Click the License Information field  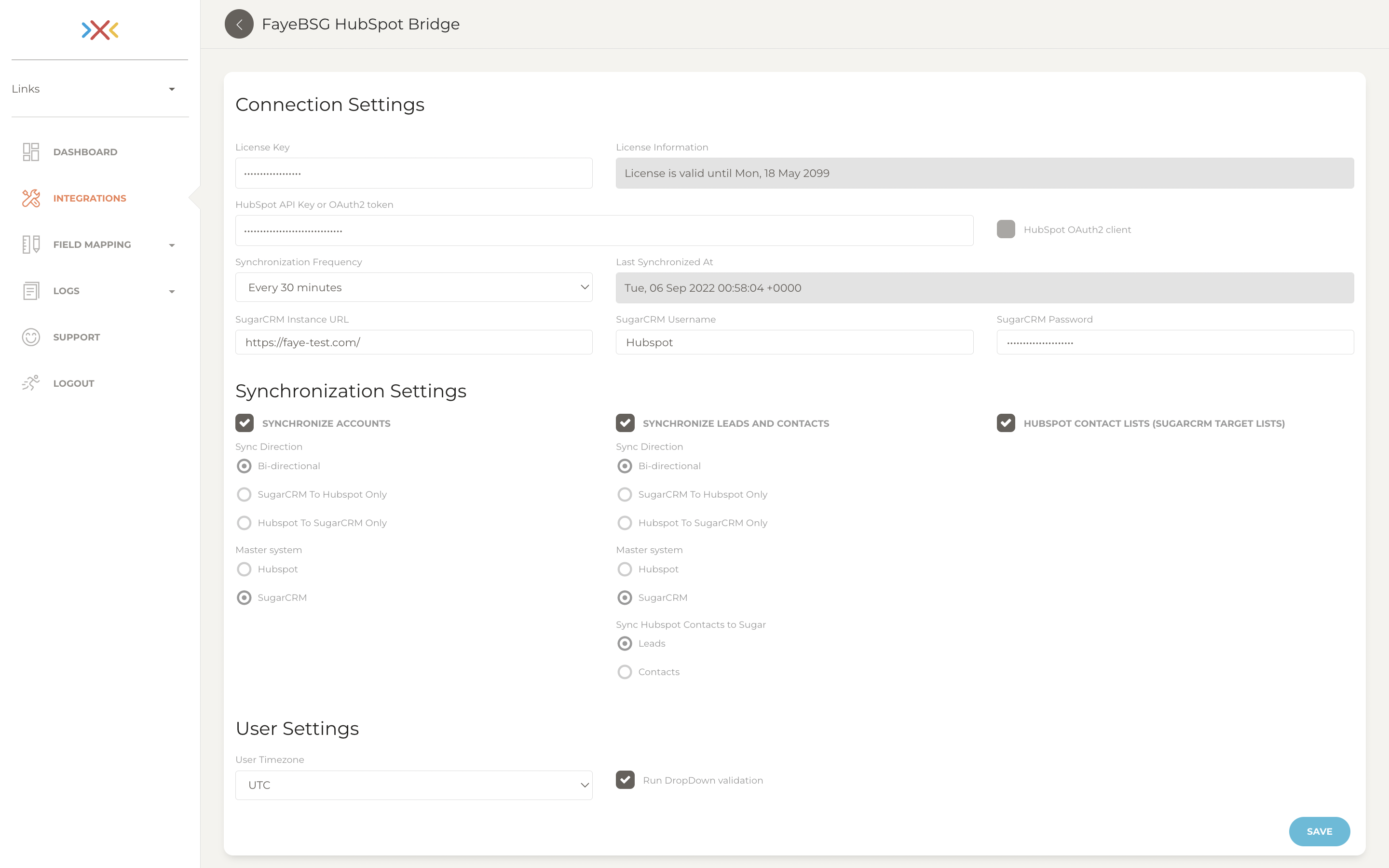coord(985,174)
